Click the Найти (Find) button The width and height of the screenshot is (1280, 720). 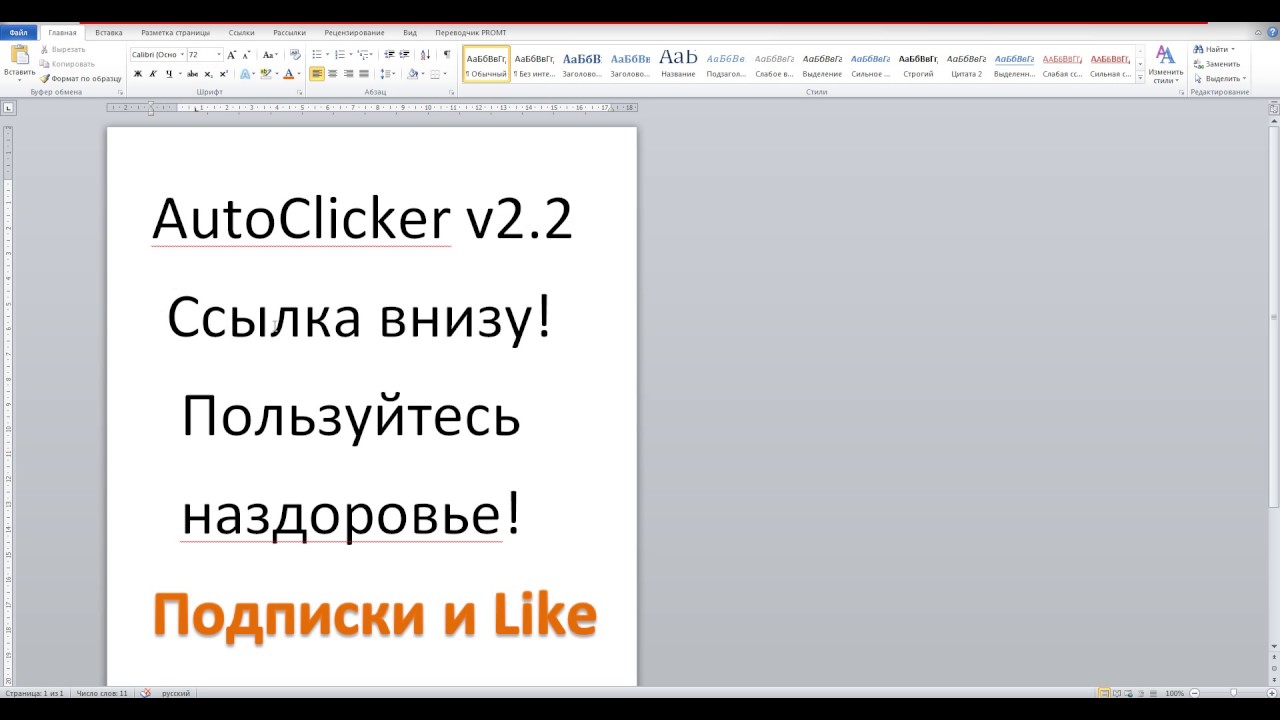pyautogui.click(x=1214, y=49)
